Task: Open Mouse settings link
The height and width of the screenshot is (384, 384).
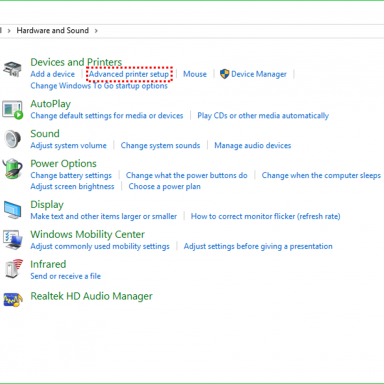Action: point(195,74)
